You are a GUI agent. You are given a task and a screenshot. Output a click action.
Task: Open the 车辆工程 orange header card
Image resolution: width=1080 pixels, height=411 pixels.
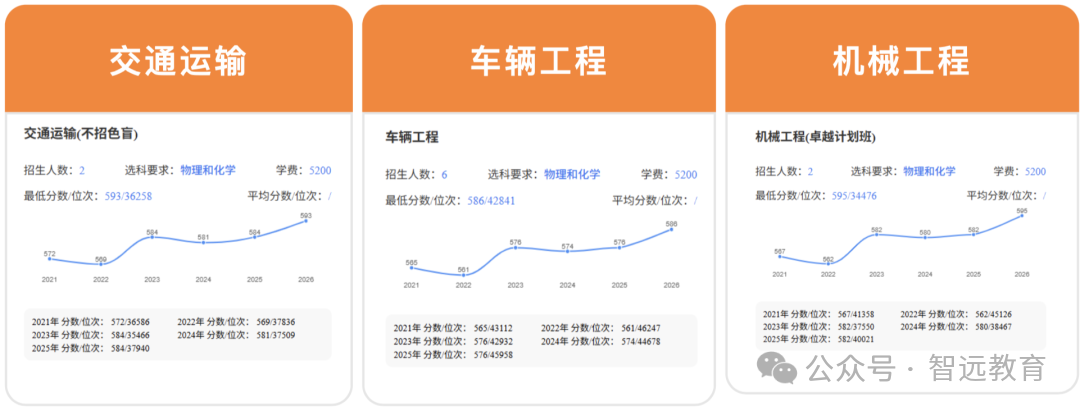(539, 59)
